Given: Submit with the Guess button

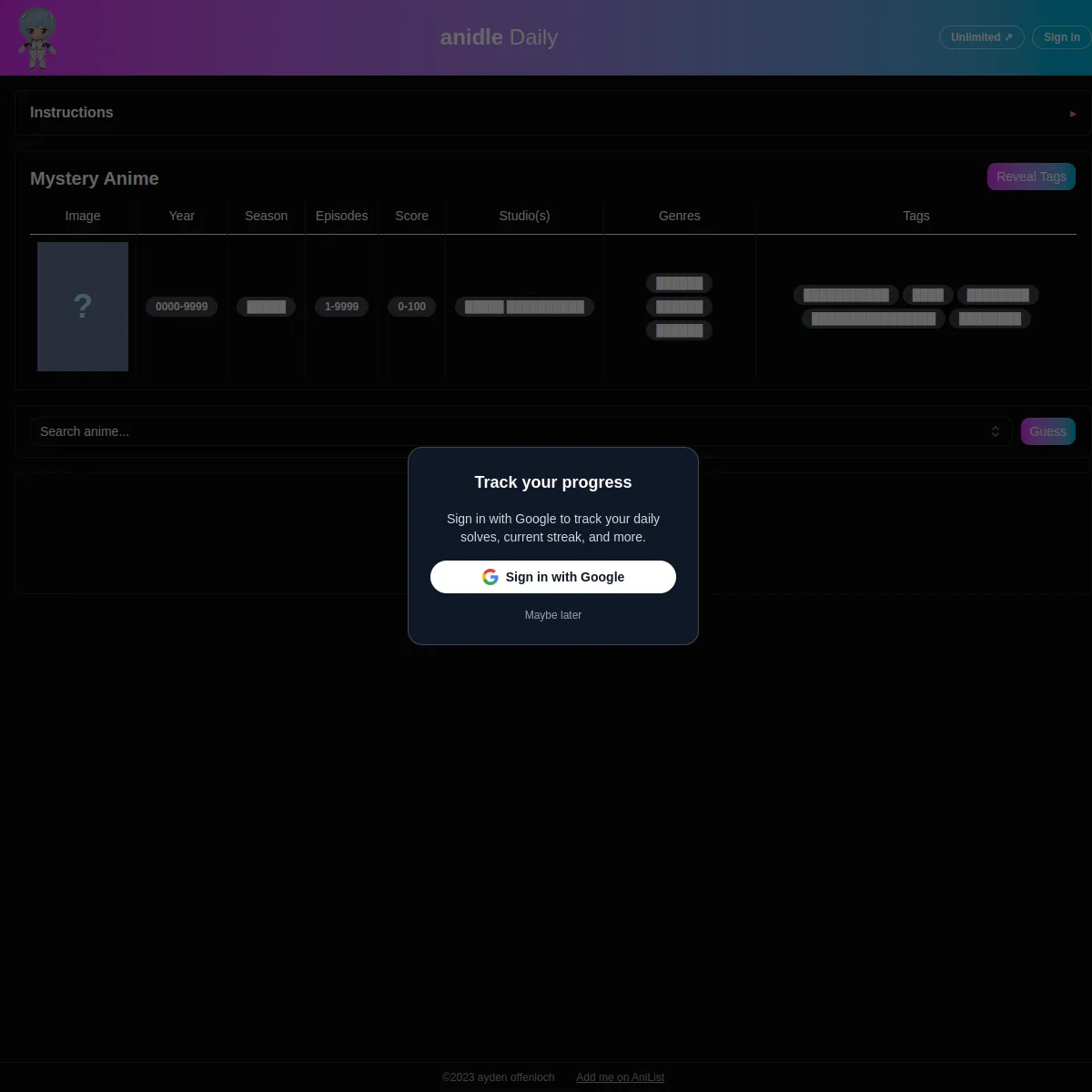Looking at the screenshot, I should (x=1048, y=431).
